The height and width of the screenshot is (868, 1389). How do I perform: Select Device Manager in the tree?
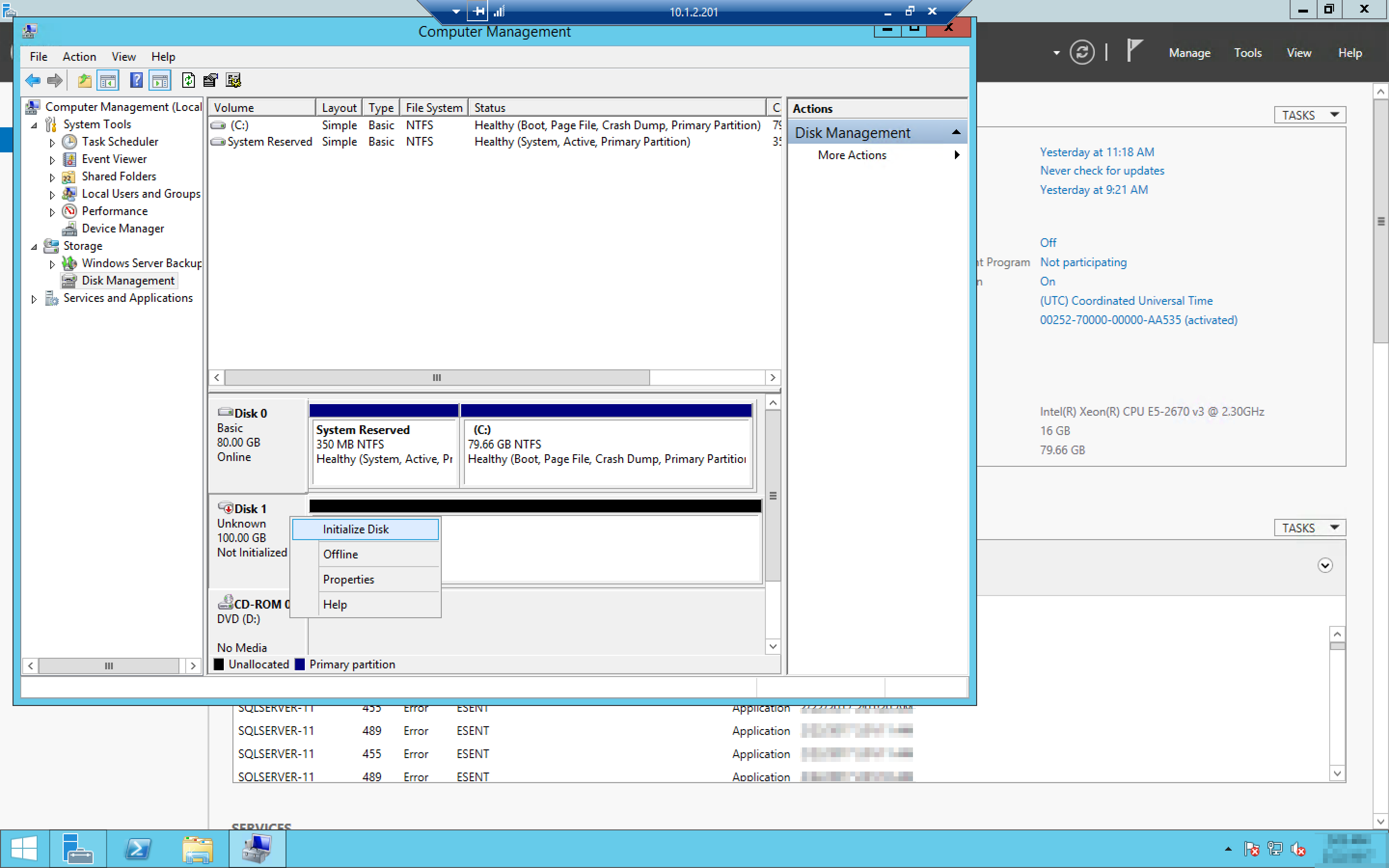click(122, 229)
